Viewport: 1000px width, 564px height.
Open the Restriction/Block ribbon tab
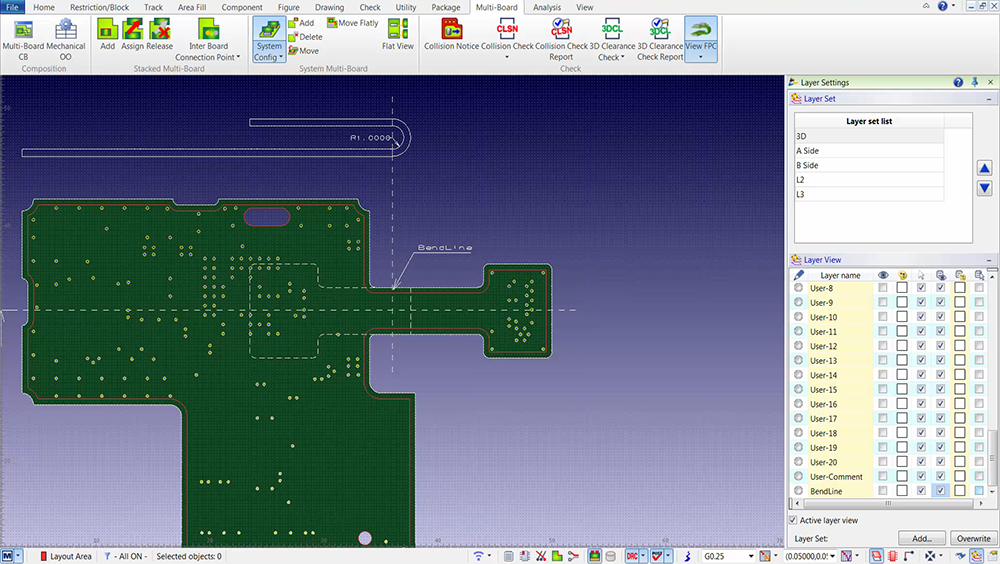coord(99,7)
